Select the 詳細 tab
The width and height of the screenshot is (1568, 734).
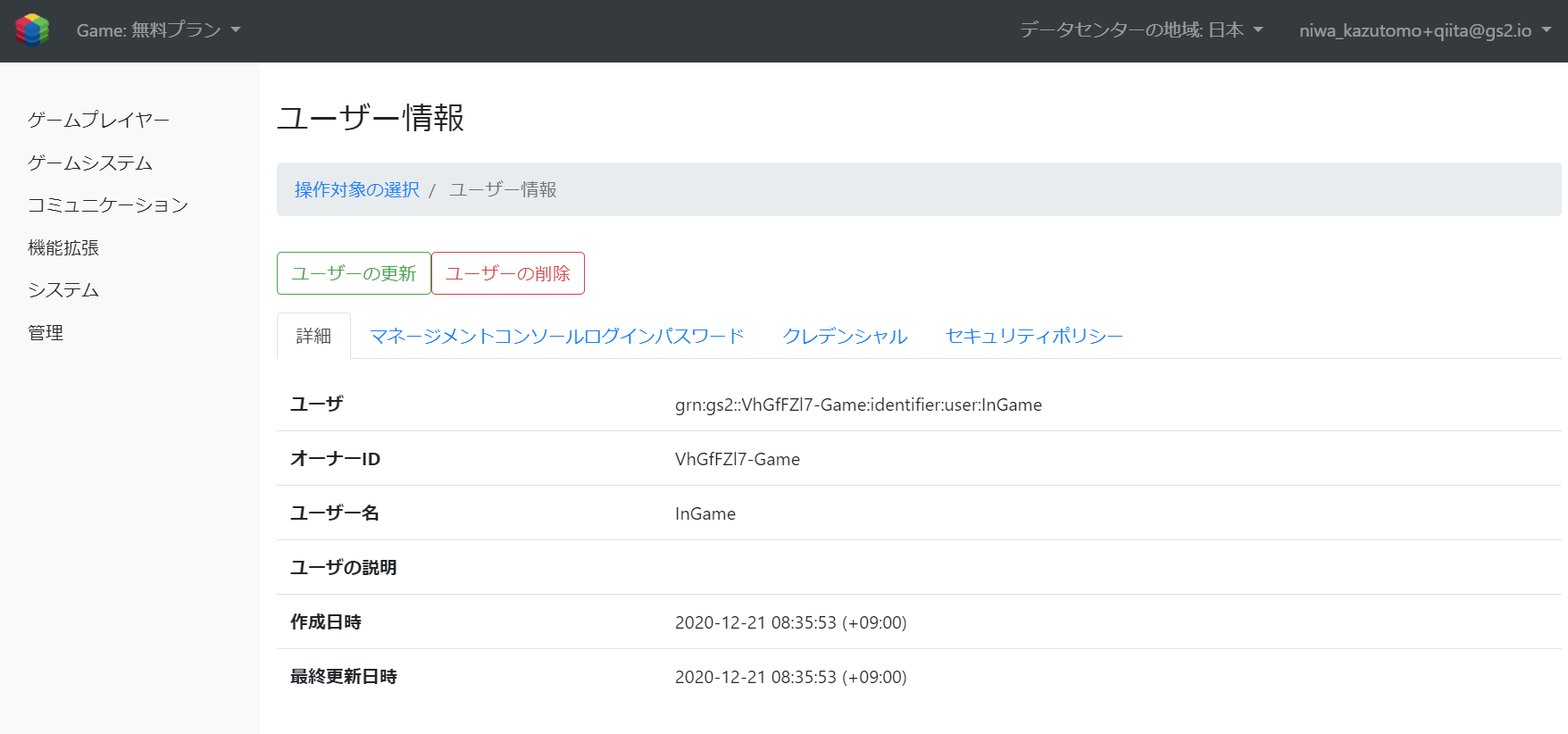[313, 336]
